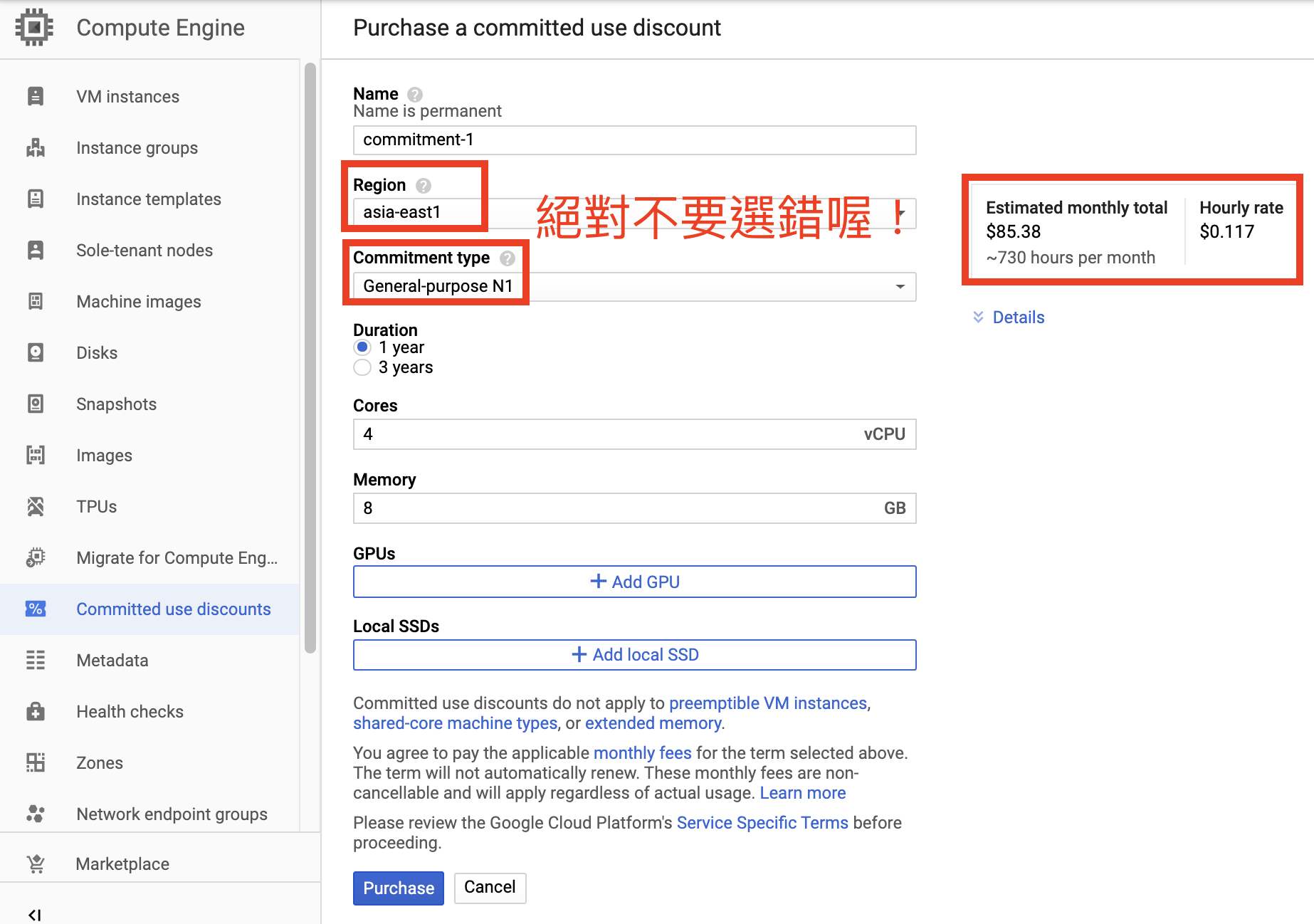Click the Purchase button
1314x924 pixels.
point(398,888)
